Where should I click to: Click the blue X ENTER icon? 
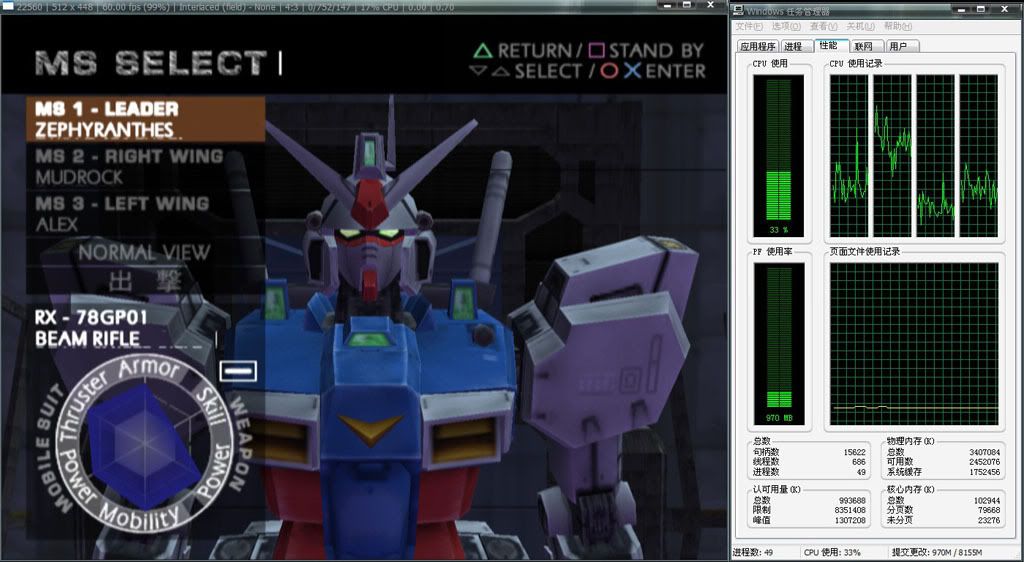click(632, 71)
